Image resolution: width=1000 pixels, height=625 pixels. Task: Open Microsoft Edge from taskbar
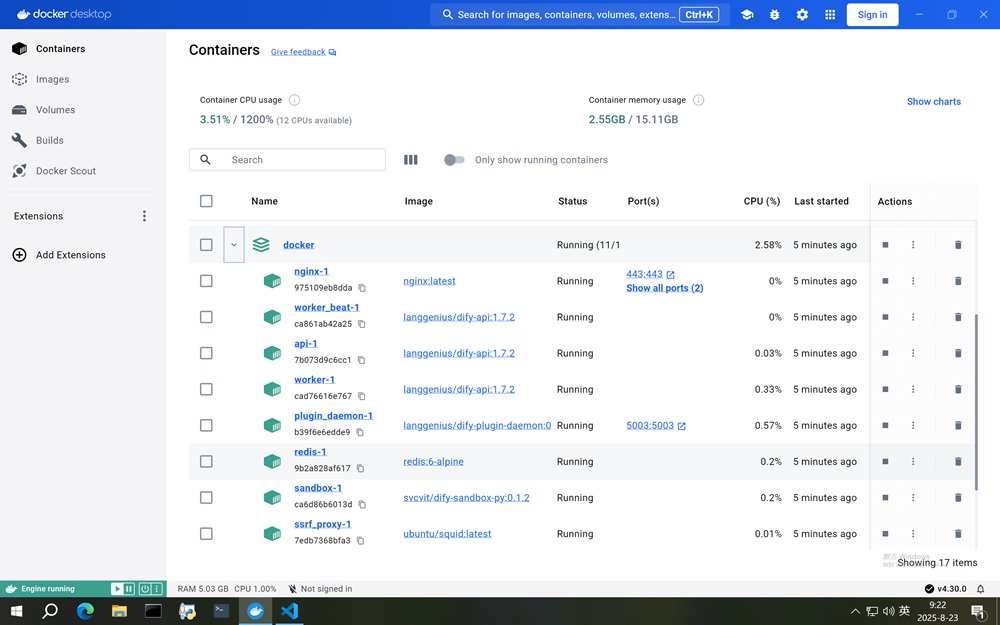coord(85,611)
